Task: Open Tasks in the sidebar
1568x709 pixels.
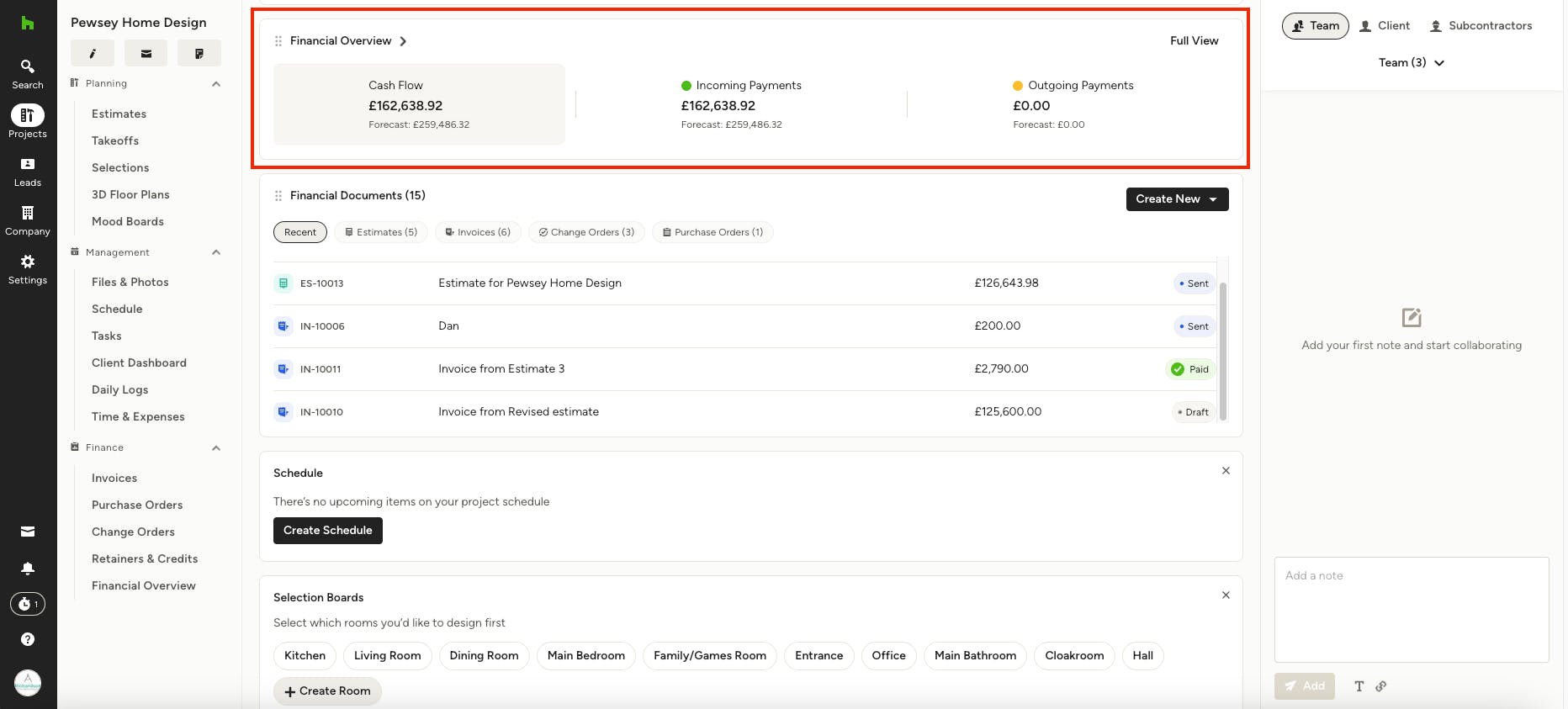Action: [x=107, y=336]
